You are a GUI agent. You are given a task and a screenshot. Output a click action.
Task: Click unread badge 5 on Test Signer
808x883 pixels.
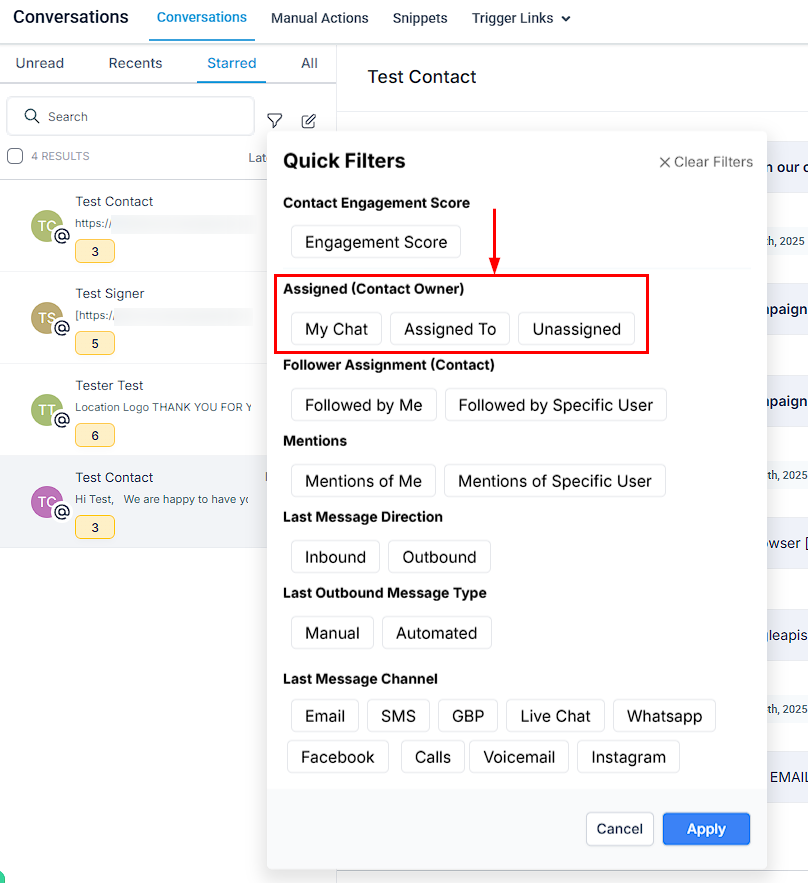click(95, 343)
